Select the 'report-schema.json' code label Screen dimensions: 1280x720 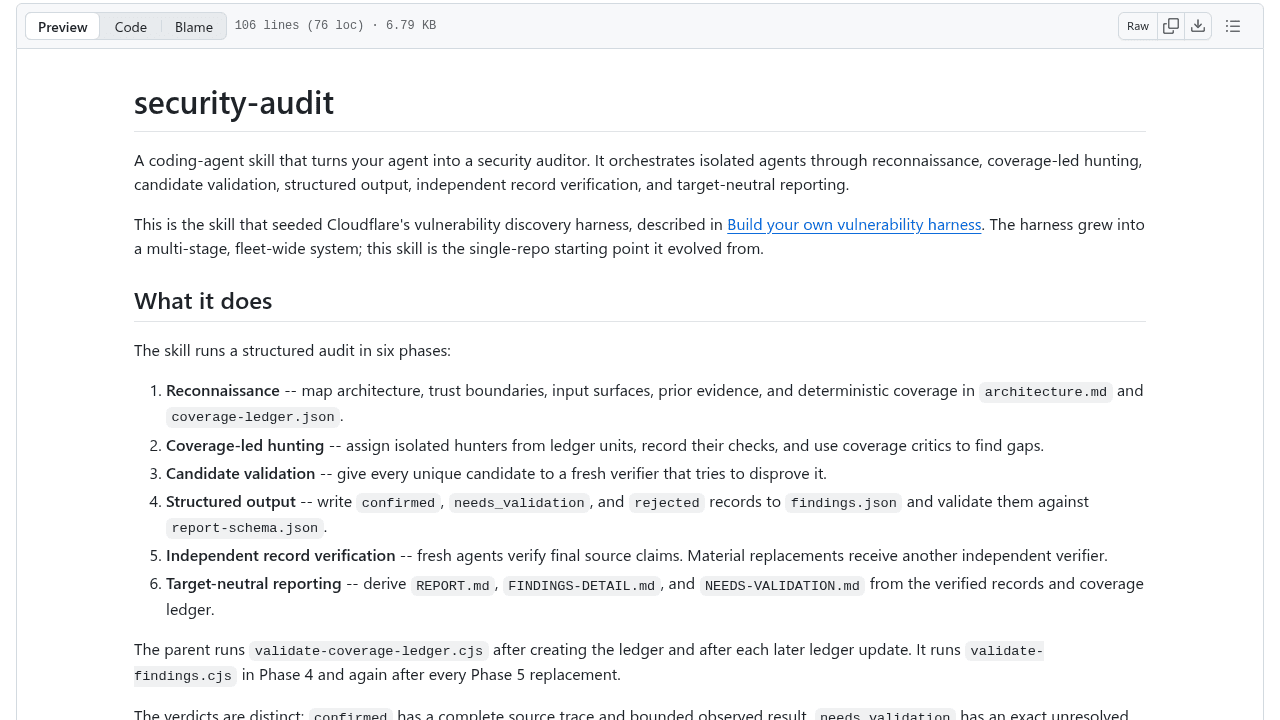pos(245,528)
